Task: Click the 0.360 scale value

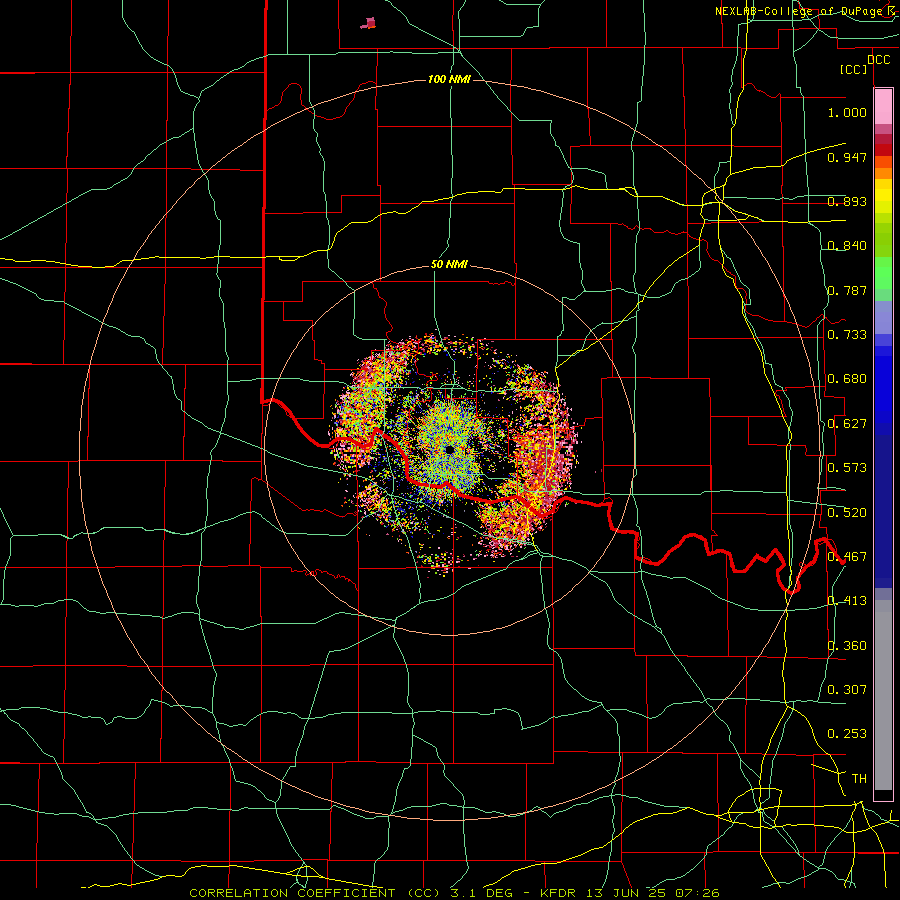Action: click(x=847, y=646)
